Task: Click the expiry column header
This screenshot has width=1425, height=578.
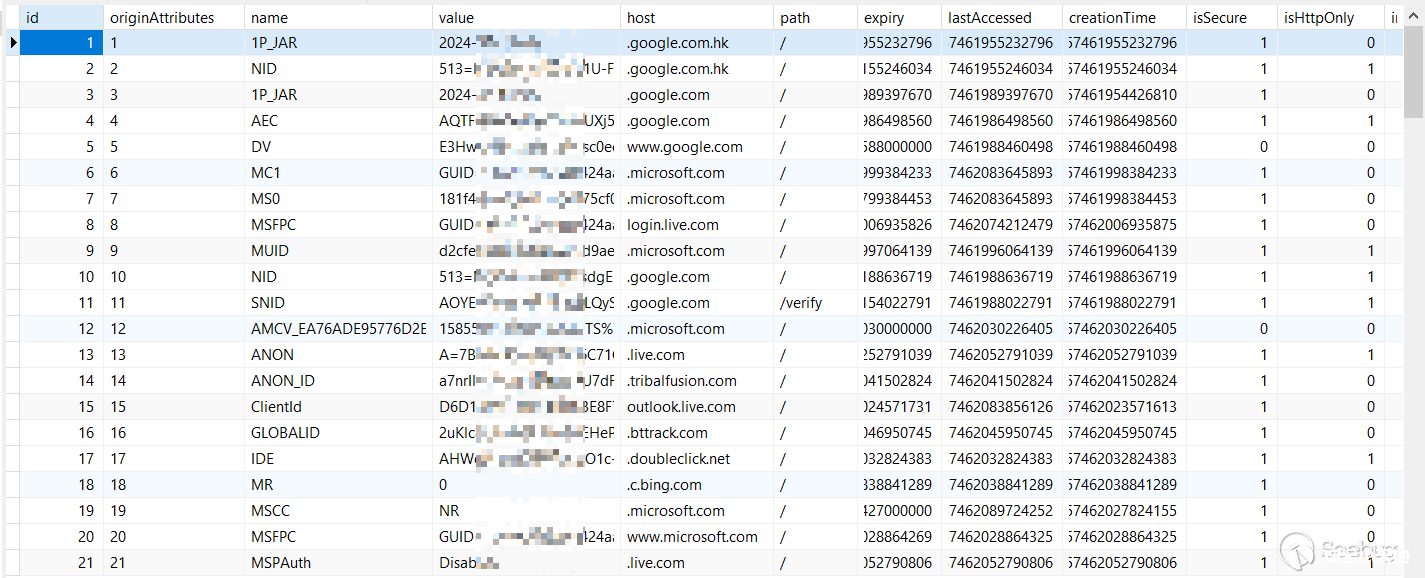Action: coord(899,18)
